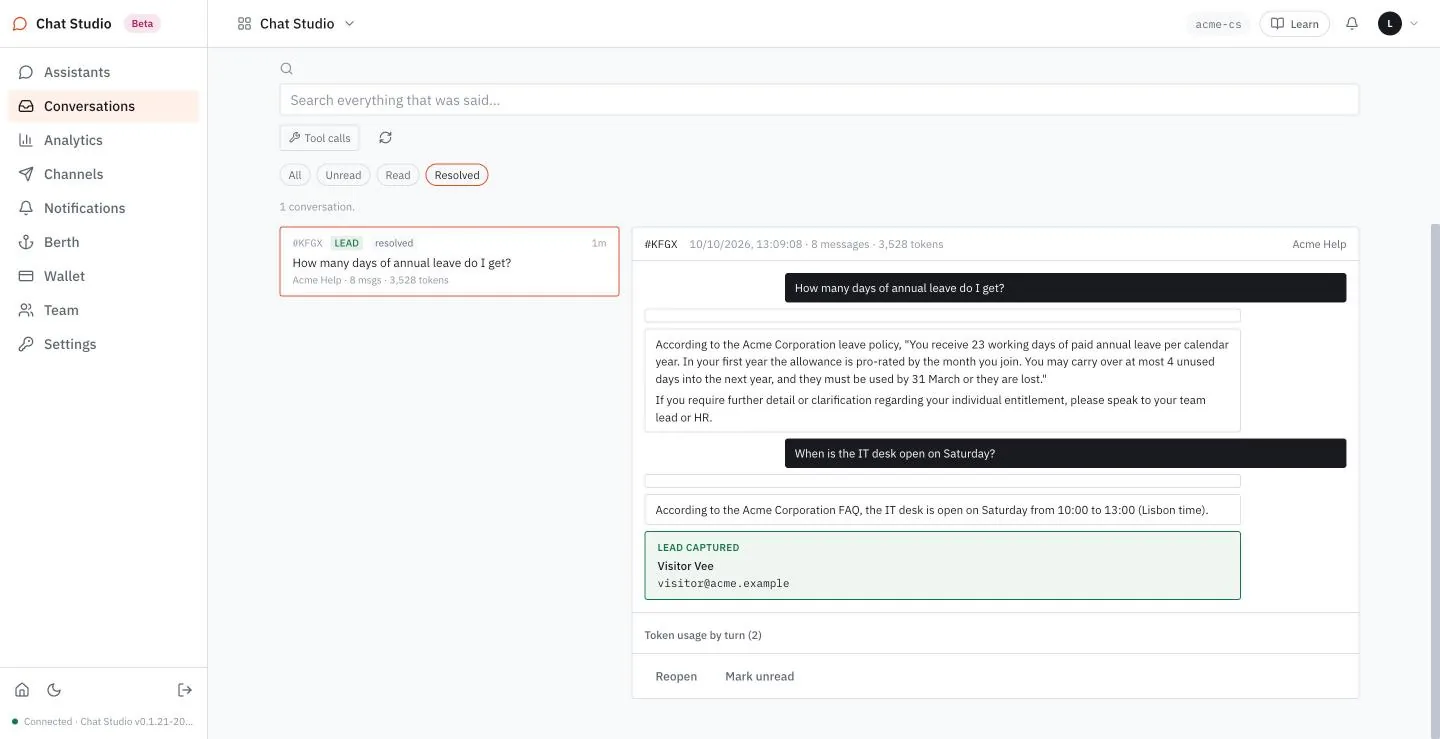Screen dimensions: 1440x739
Task: Click the search magnifier icon
Action: (286, 69)
